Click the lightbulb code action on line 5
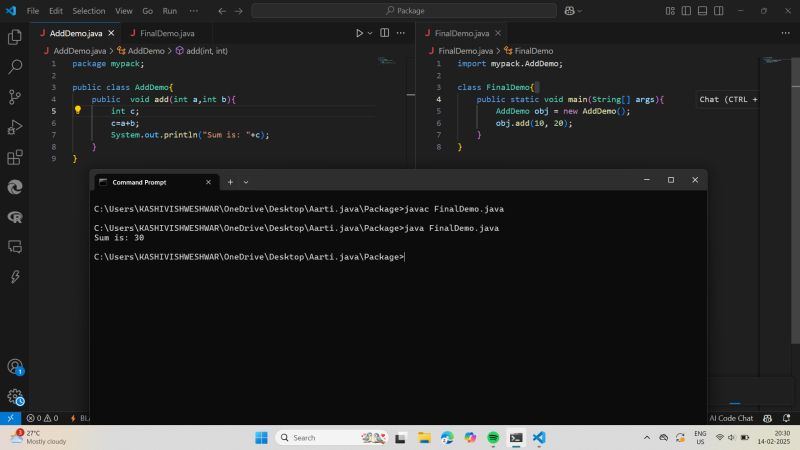 click(78, 110)
